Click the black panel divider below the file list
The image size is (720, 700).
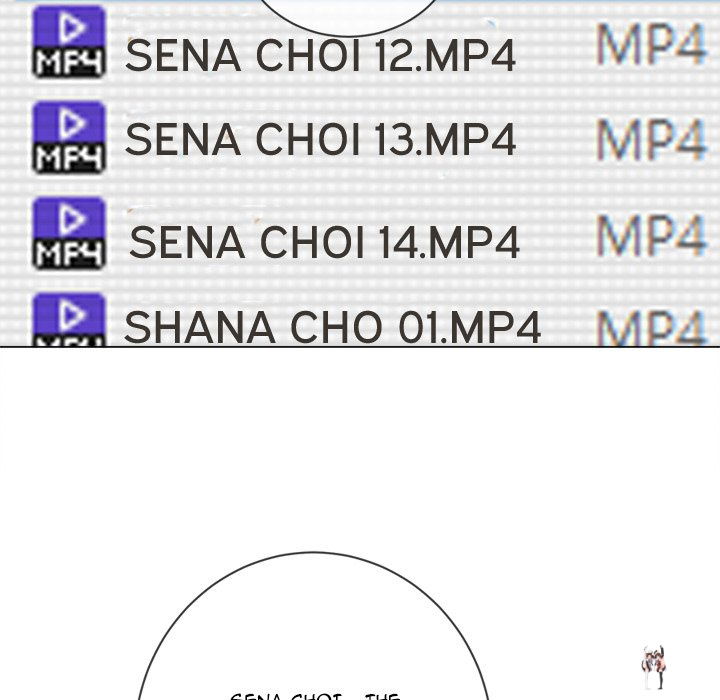[360, 347]
